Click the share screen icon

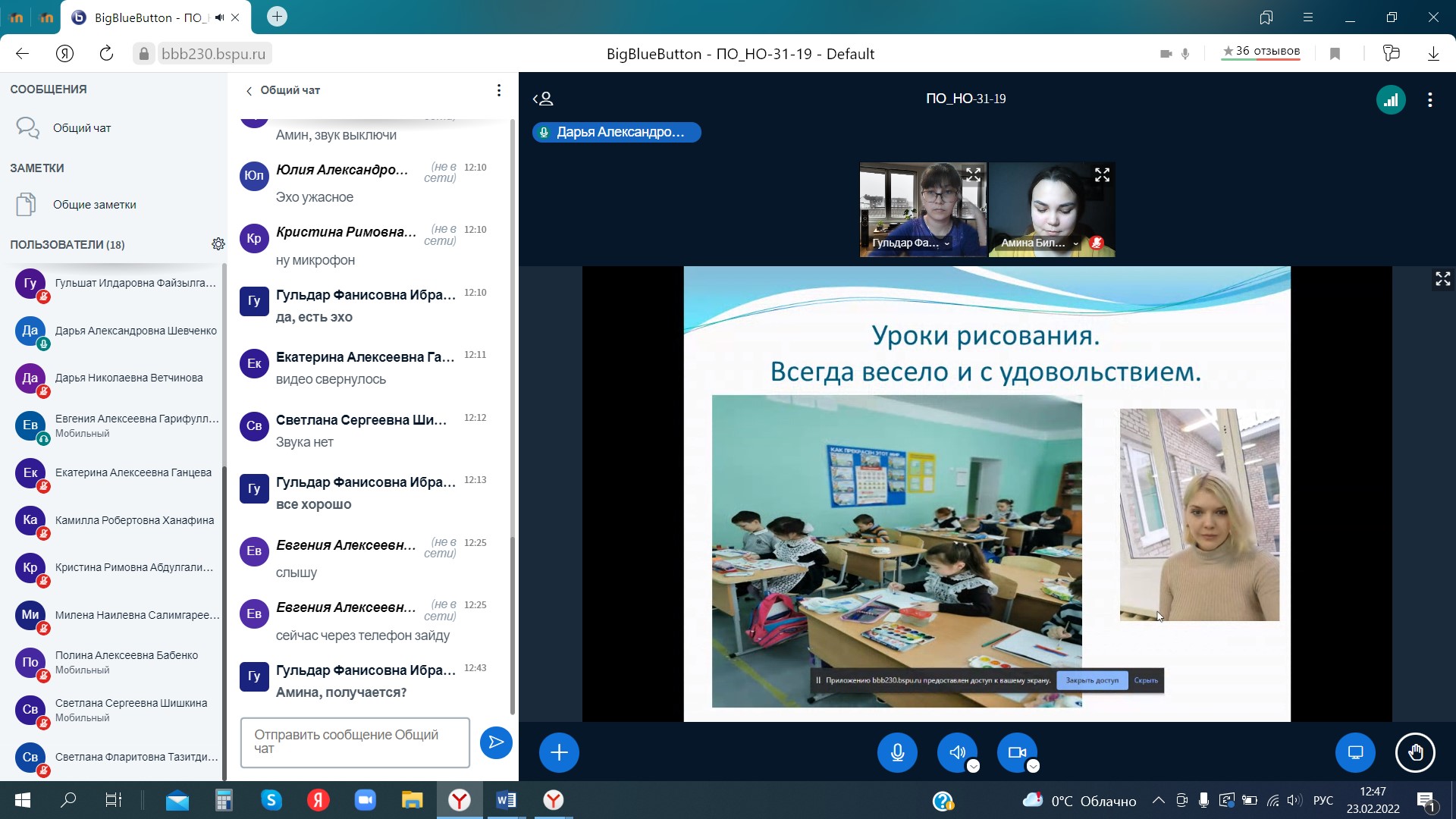(x=1355, y=752)
